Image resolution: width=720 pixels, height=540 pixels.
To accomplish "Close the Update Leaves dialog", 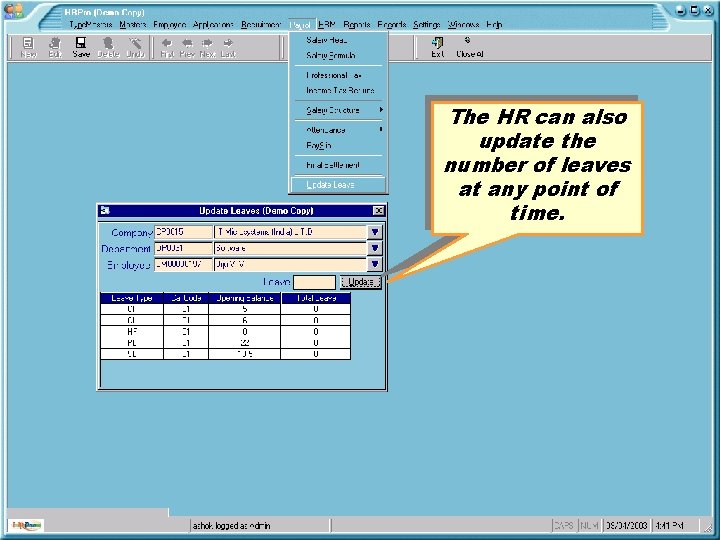I will [378, 210].
